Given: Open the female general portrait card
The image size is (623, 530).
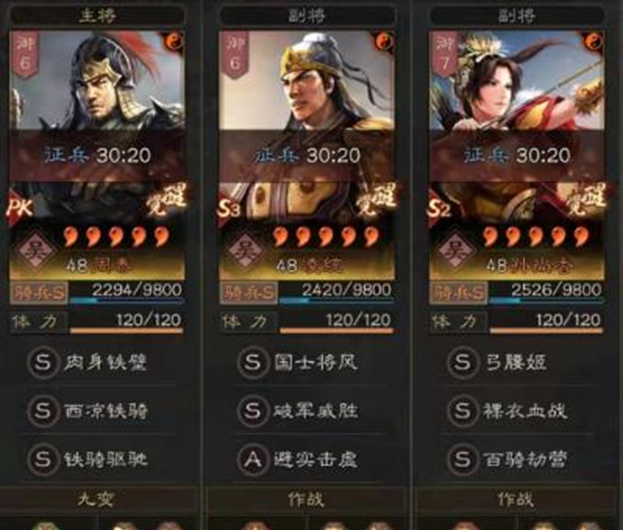Looking at the screenshot, I should point(517,155).
